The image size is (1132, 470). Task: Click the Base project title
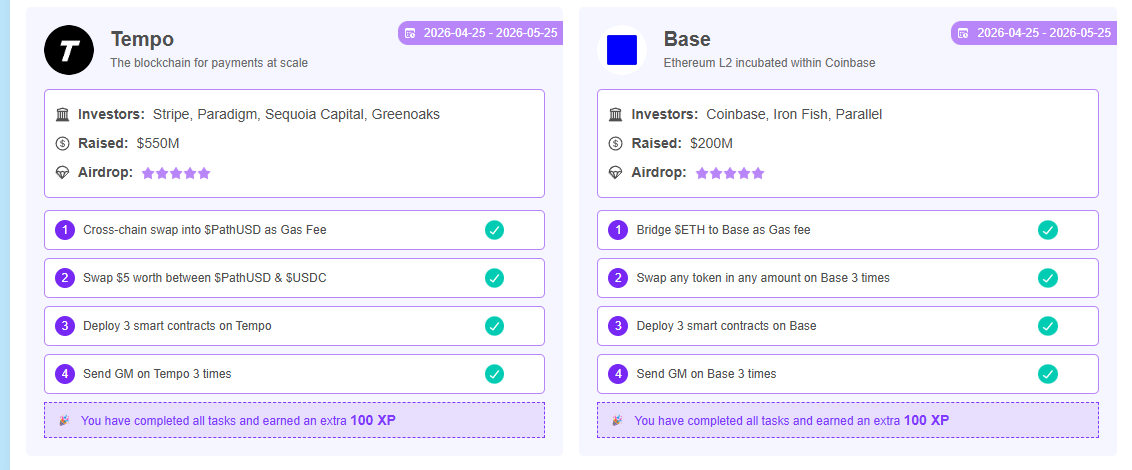pyautogui.click(x=687, y=39)
